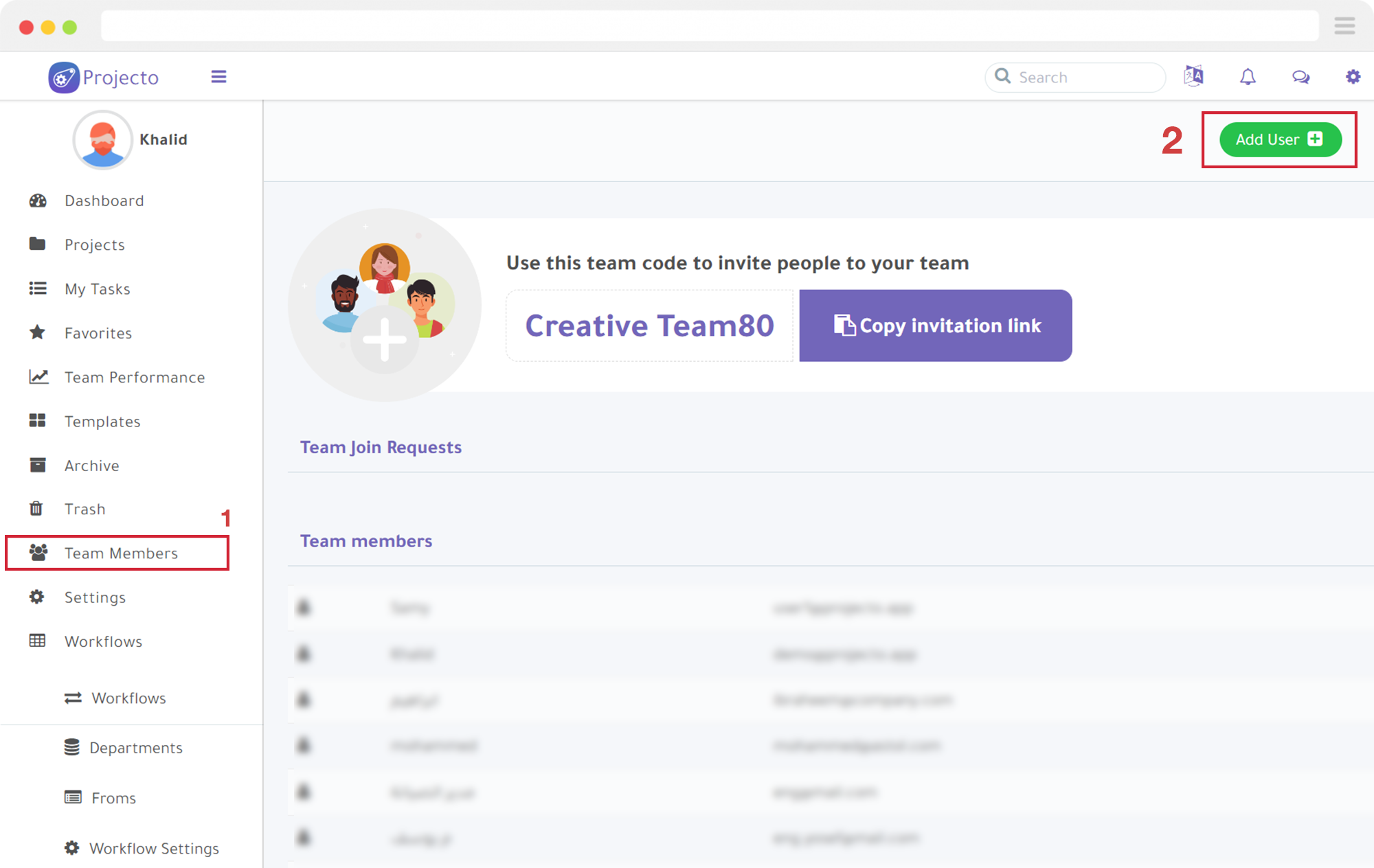Click the team illustration with plus sign
This screenshot has width=1374, height=868.
point(385,305)
